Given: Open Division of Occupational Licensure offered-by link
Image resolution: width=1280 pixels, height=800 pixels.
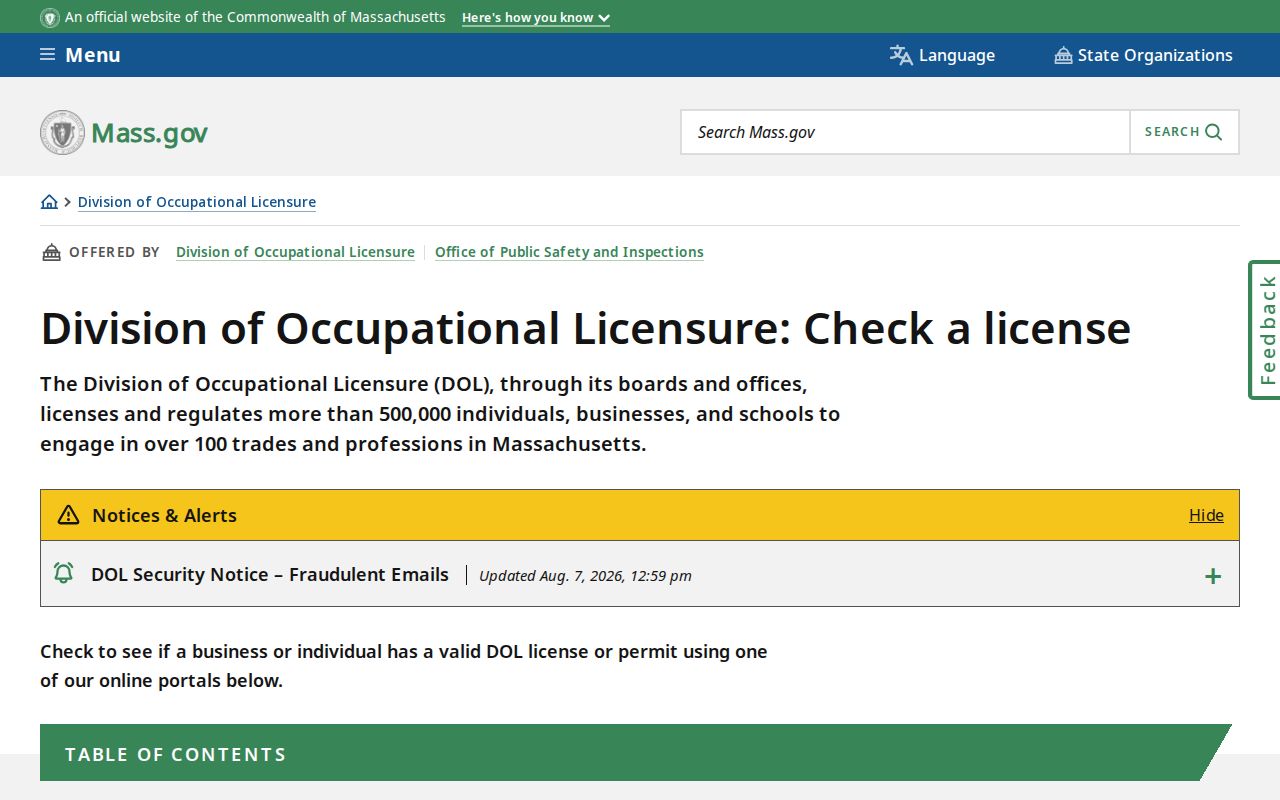Looking at the screenshot, I should [x=295, y=252].
